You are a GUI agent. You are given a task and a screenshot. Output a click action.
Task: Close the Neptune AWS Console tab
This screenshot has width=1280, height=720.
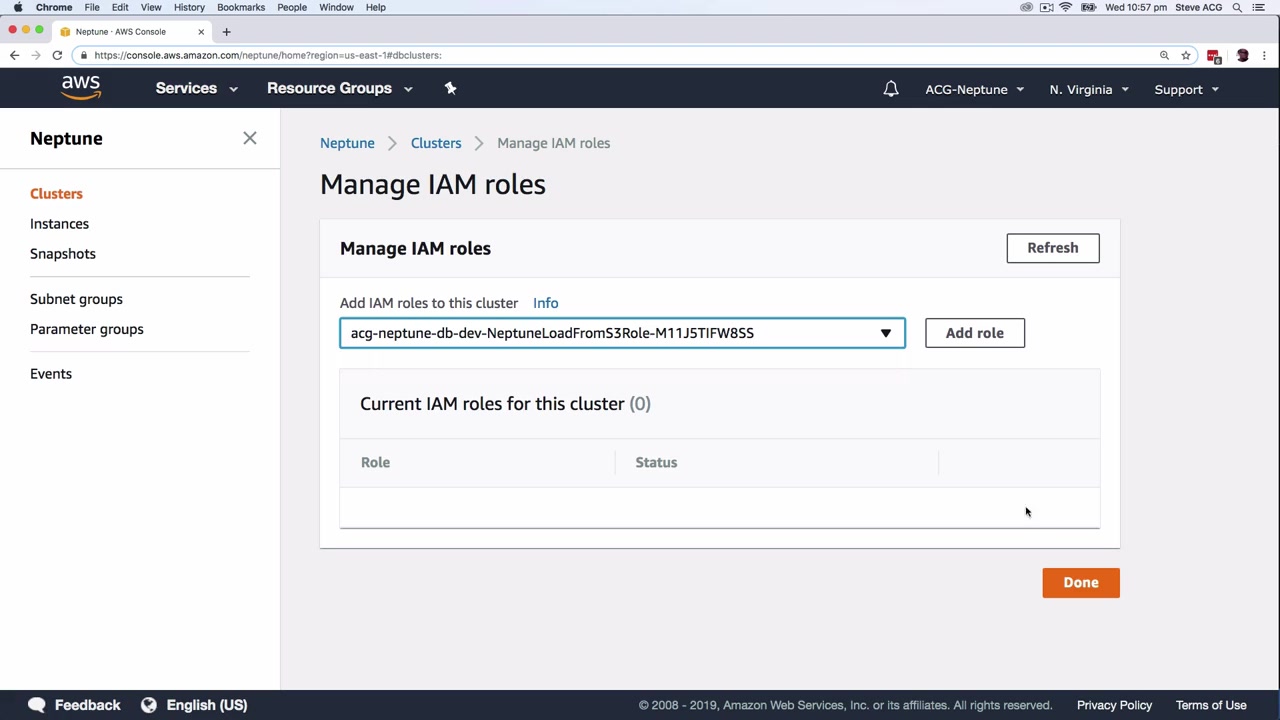[201, 32]
